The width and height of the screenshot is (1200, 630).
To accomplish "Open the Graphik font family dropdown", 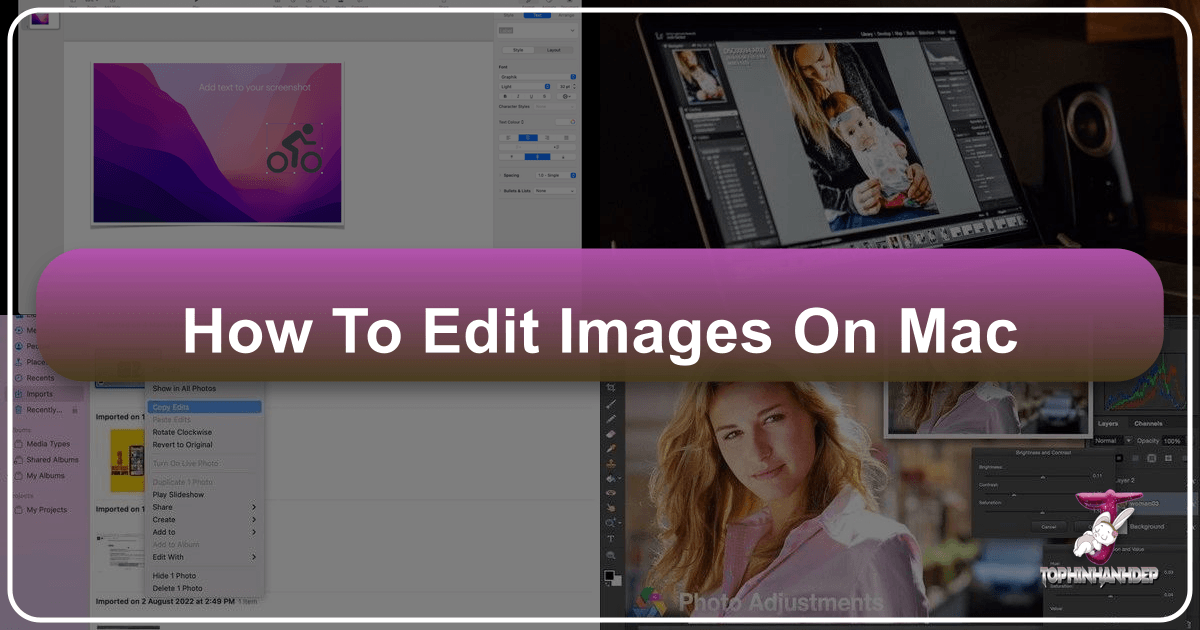I will coord(535,76).
